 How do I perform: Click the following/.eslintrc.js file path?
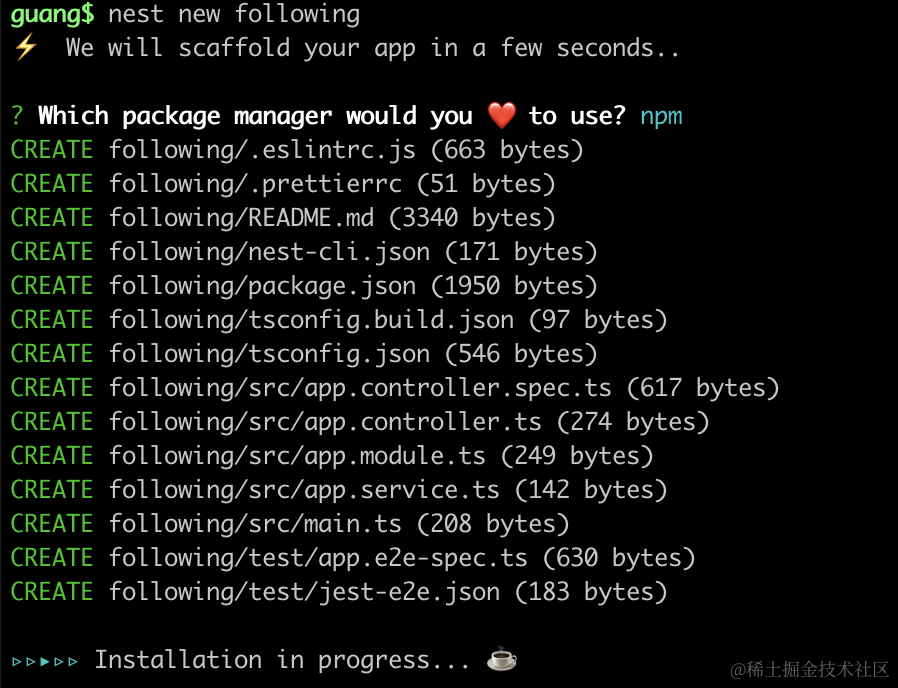click(262, 151)
